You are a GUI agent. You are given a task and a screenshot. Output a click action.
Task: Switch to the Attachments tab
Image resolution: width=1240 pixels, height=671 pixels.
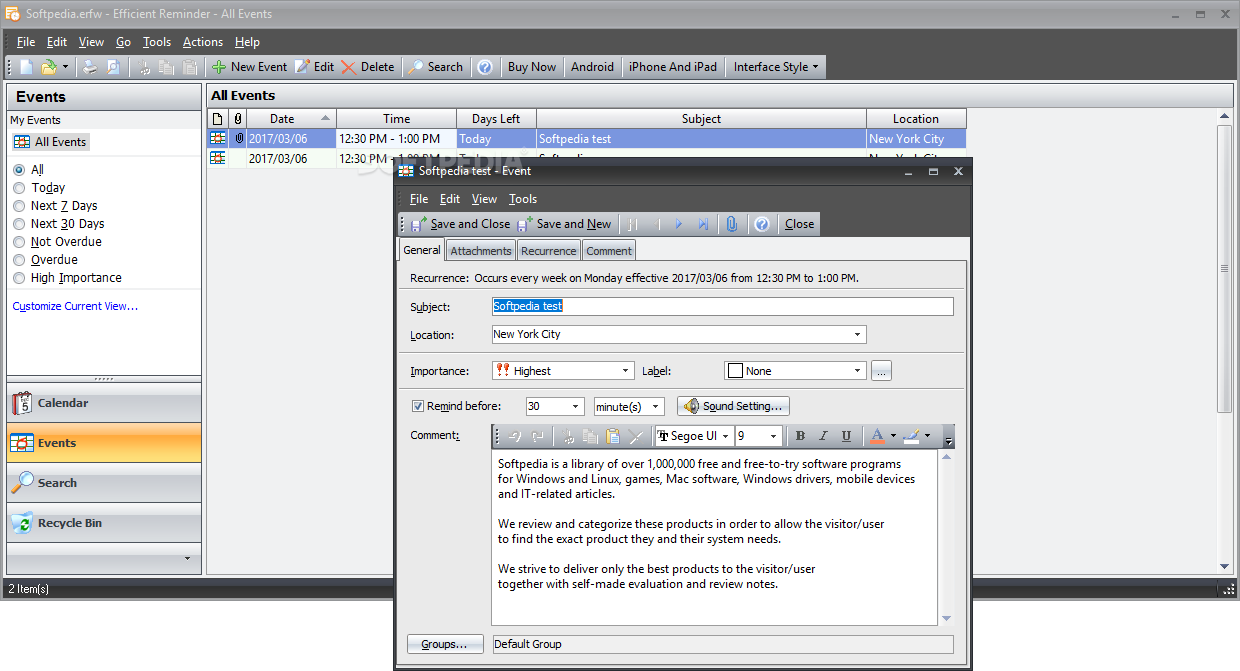[x=481, y=251]
